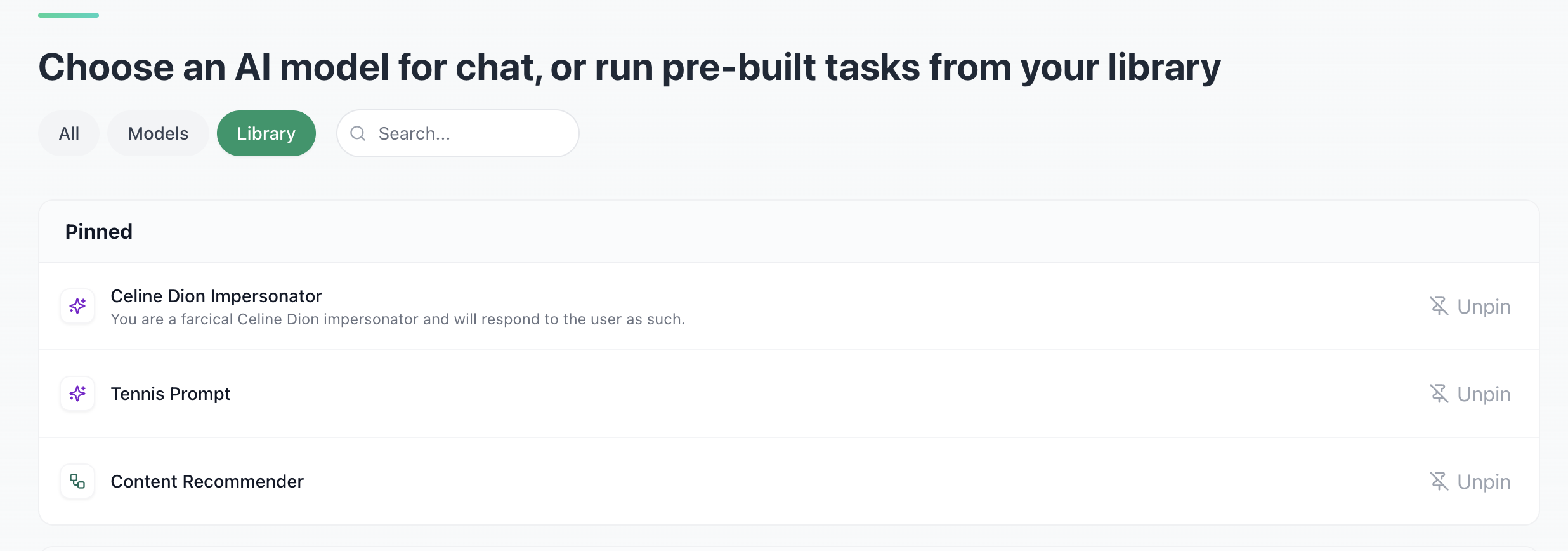
Task: Click the sparkle icon next to Tennis Prompt
Action: coord(77,394)
